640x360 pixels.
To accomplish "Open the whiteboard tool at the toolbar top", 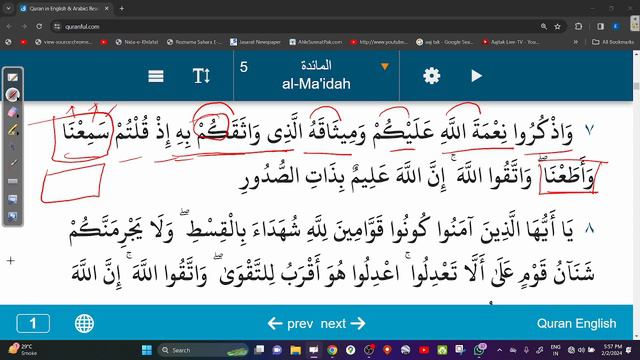I will [x=13, y=77].
